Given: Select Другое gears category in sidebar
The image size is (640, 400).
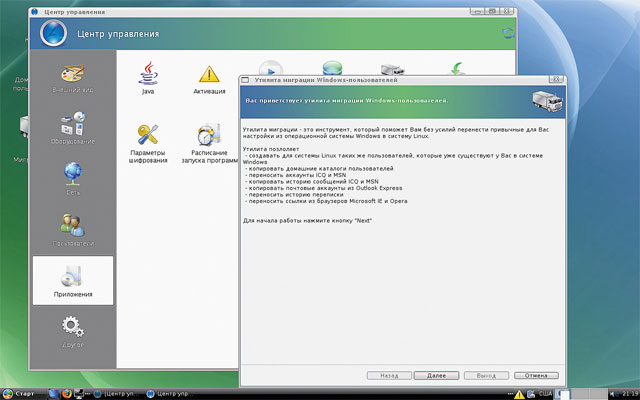Looking at the screenshot, I should tap(73, 332).
